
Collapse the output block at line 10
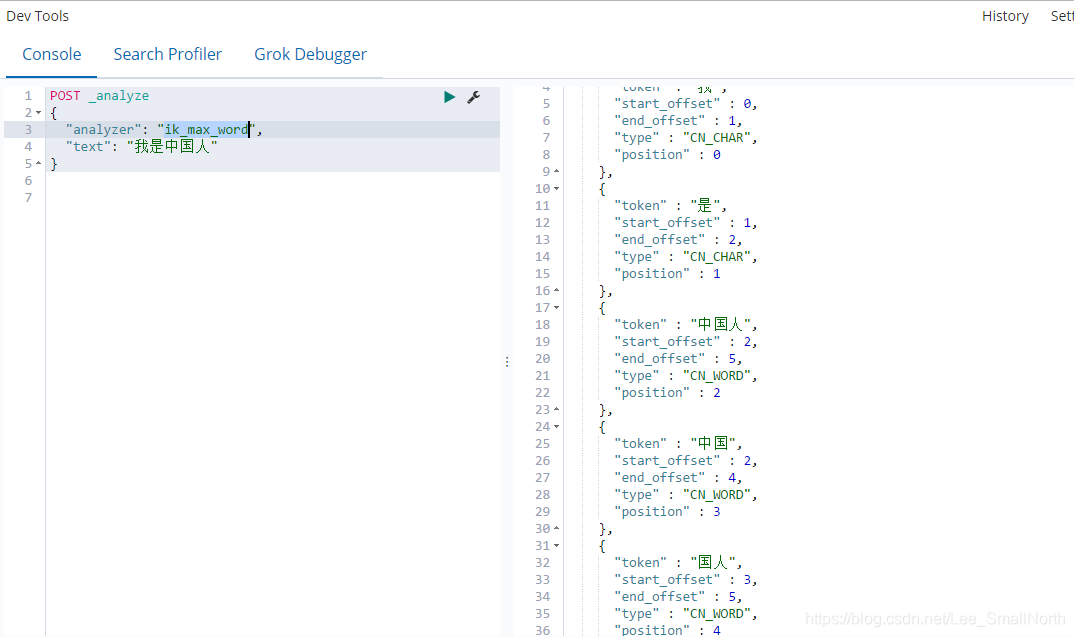point(556,188)
